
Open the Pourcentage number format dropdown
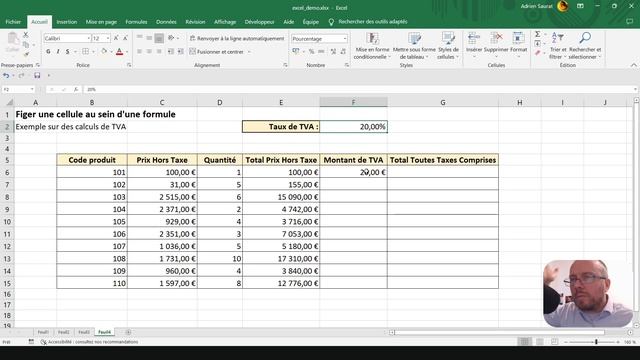tap(345, 38)
